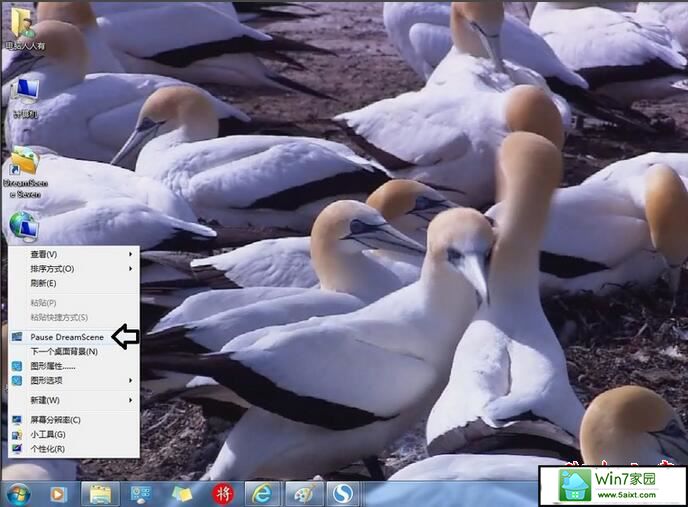Click the 屏幕分辨率 monitor icon
Screen dimensions: 688x507
17,420
